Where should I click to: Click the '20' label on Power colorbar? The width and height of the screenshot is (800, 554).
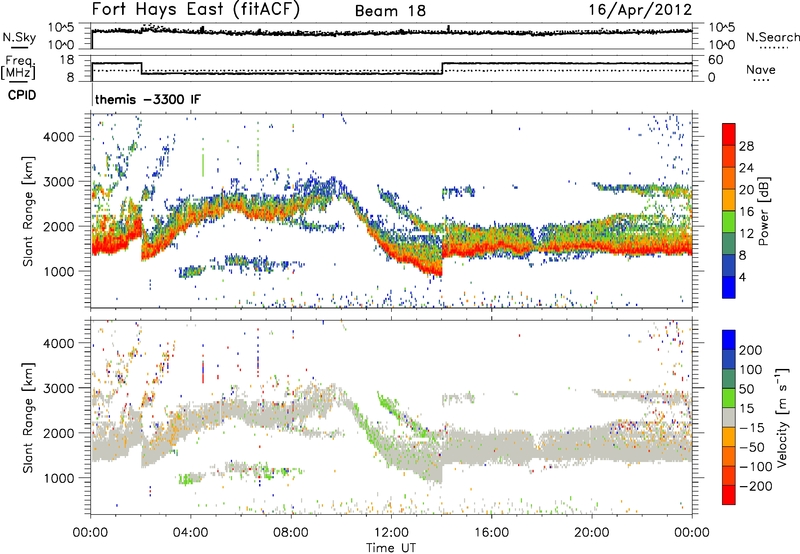(746, 190)
